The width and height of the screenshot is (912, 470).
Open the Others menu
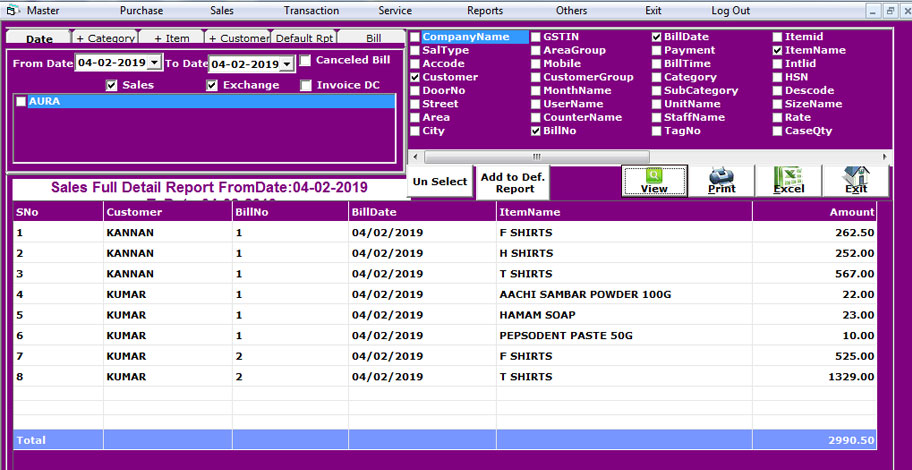(571, 10)
